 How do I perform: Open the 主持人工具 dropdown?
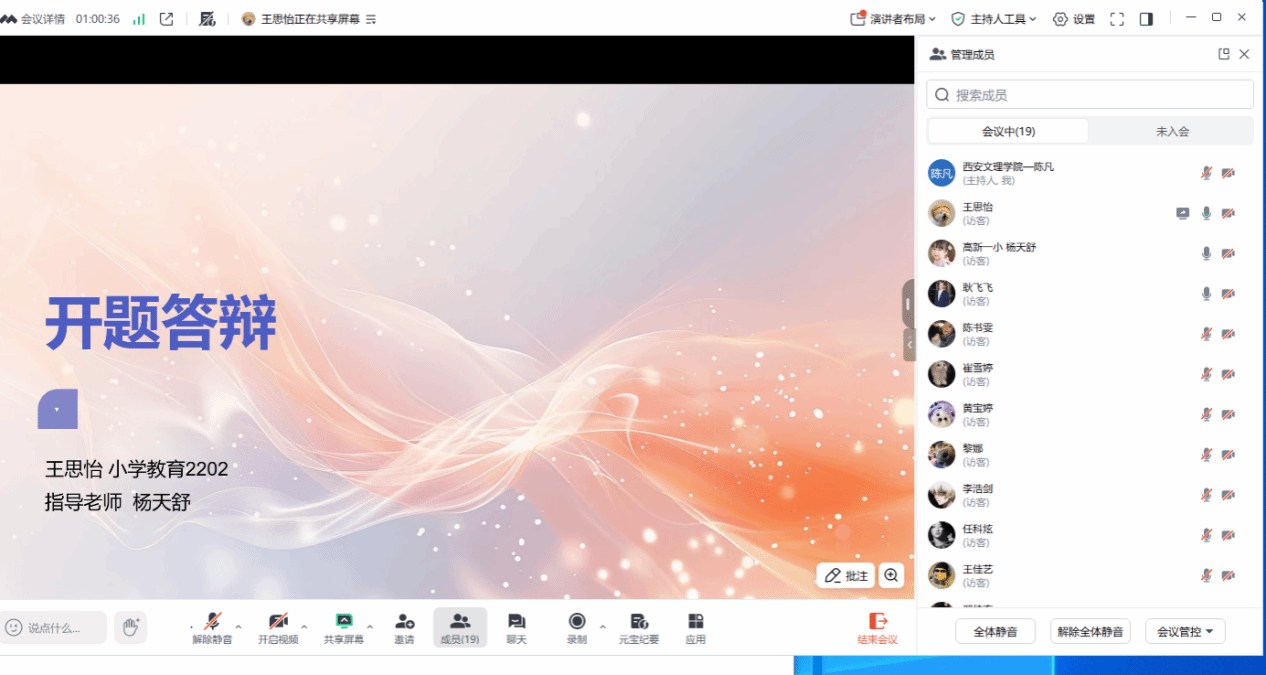(x=994, y=19)
